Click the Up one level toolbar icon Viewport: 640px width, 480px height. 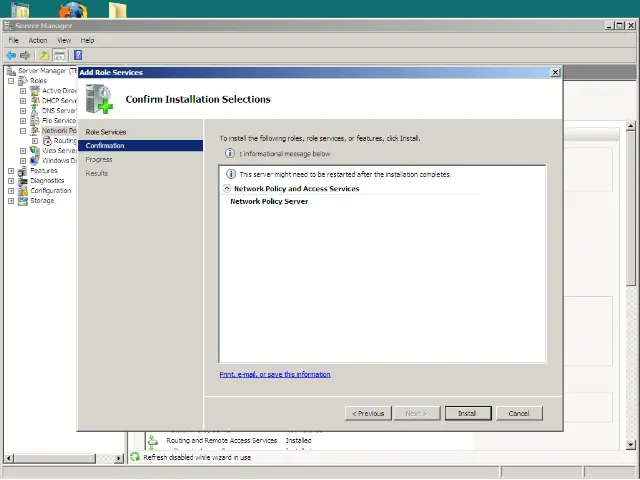point(44,55)
